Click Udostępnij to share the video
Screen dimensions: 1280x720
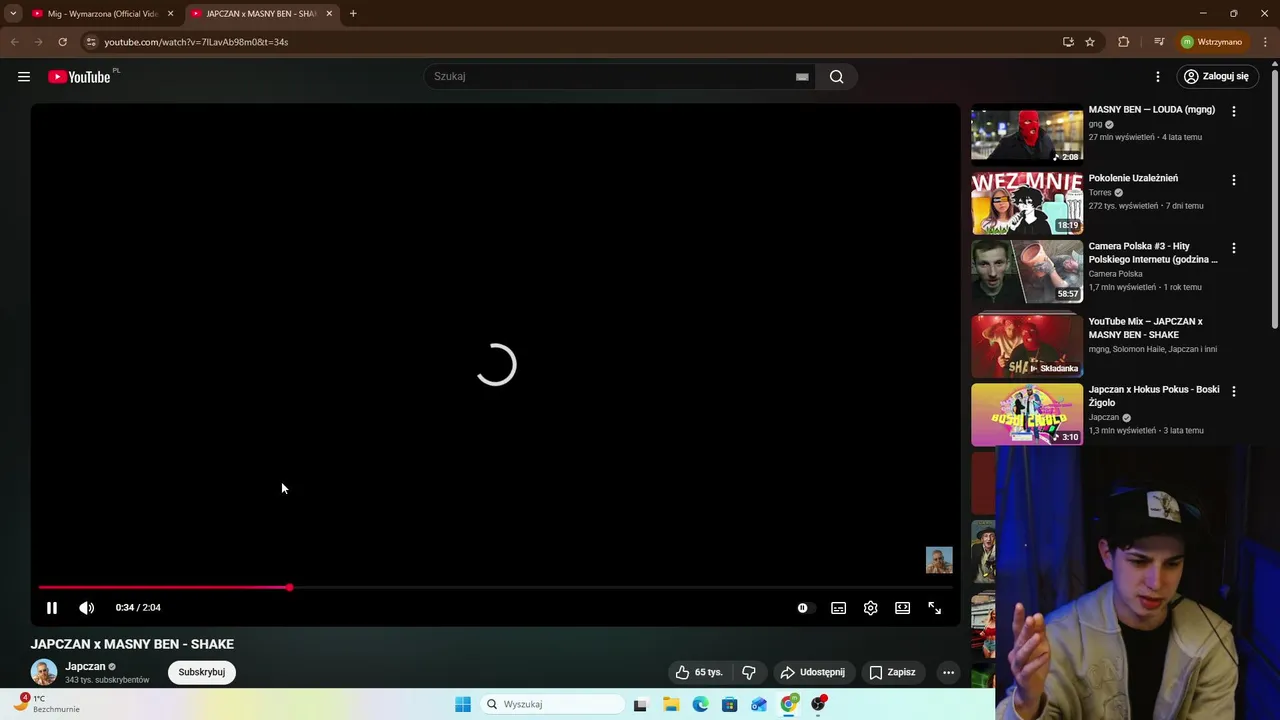(x=813, y=673)
